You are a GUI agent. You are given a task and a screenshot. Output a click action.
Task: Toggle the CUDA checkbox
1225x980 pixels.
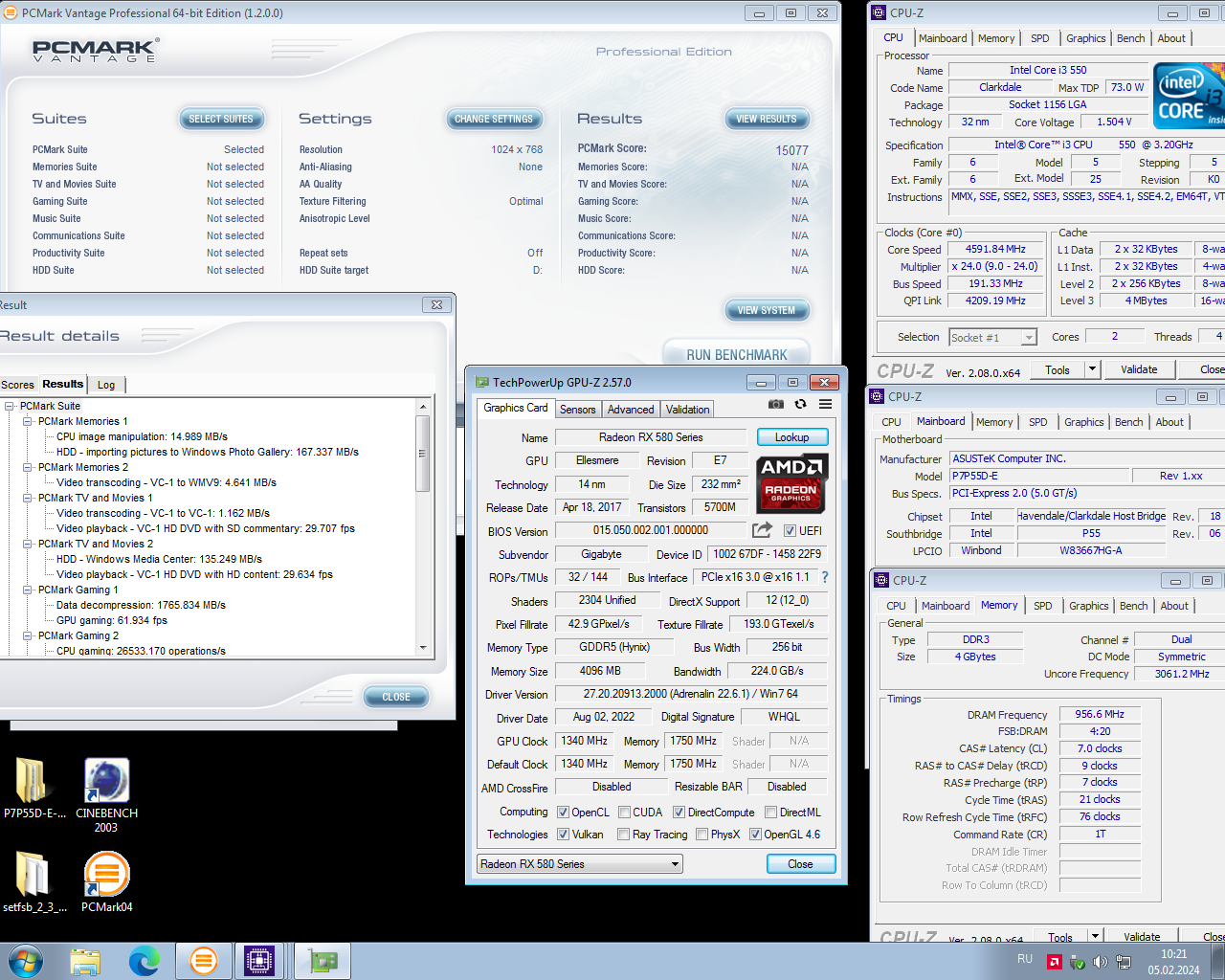[624, 813]
